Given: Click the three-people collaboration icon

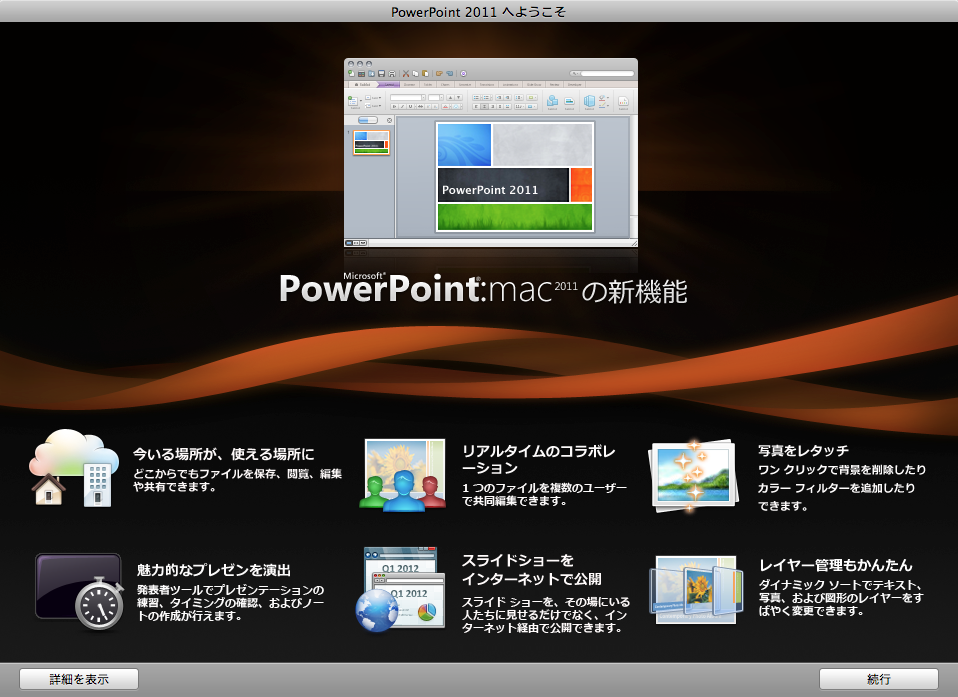Looking at the screenshot, I should click(403, 475).
